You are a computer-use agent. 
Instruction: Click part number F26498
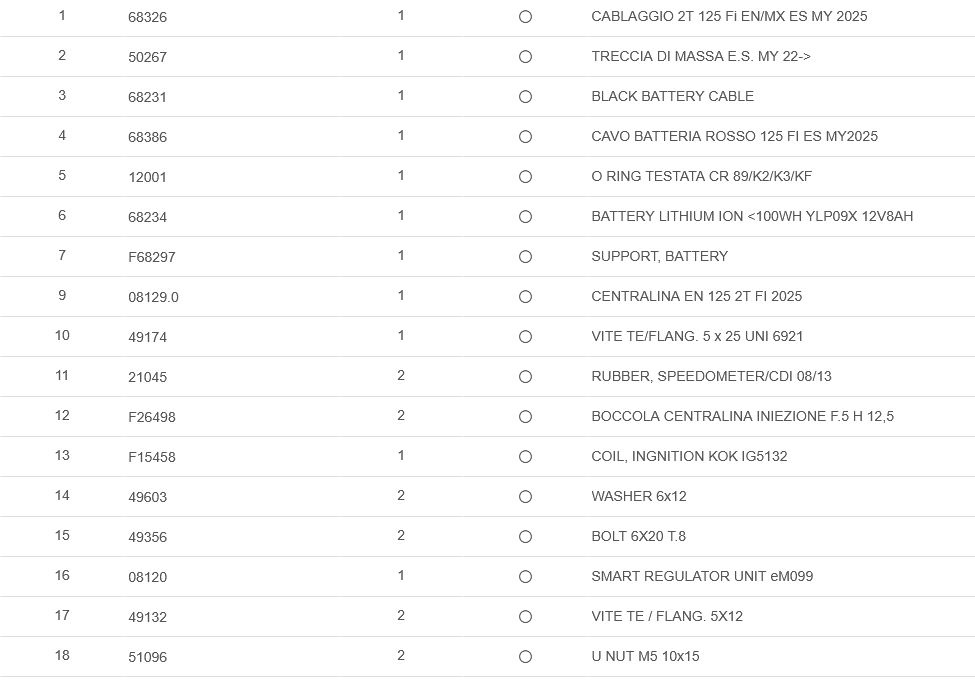(152, 417)
